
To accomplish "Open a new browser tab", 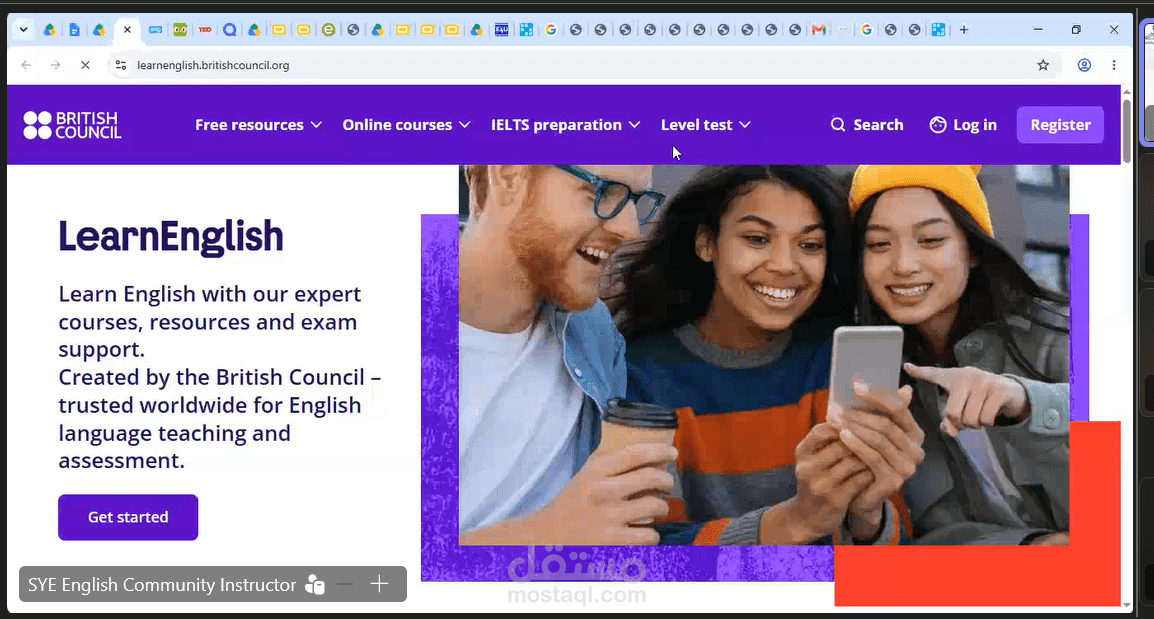I will 964,30.
